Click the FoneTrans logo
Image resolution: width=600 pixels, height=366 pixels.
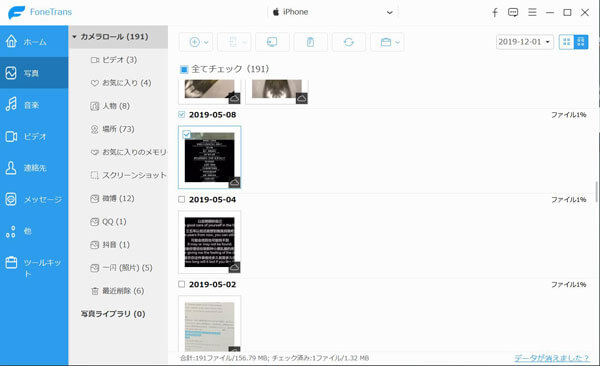[40, 12]
